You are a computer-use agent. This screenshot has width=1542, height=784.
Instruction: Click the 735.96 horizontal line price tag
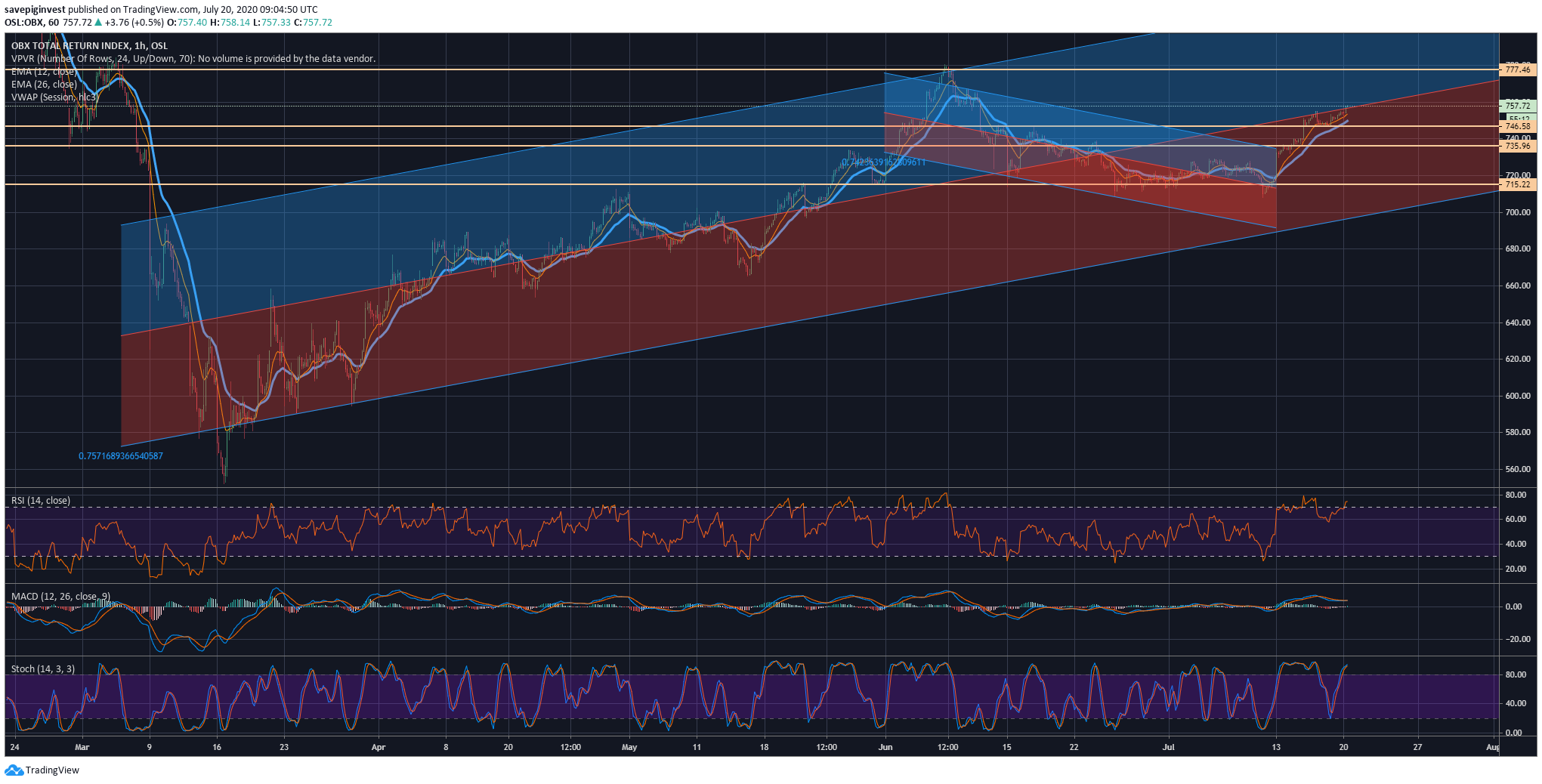1517,146
